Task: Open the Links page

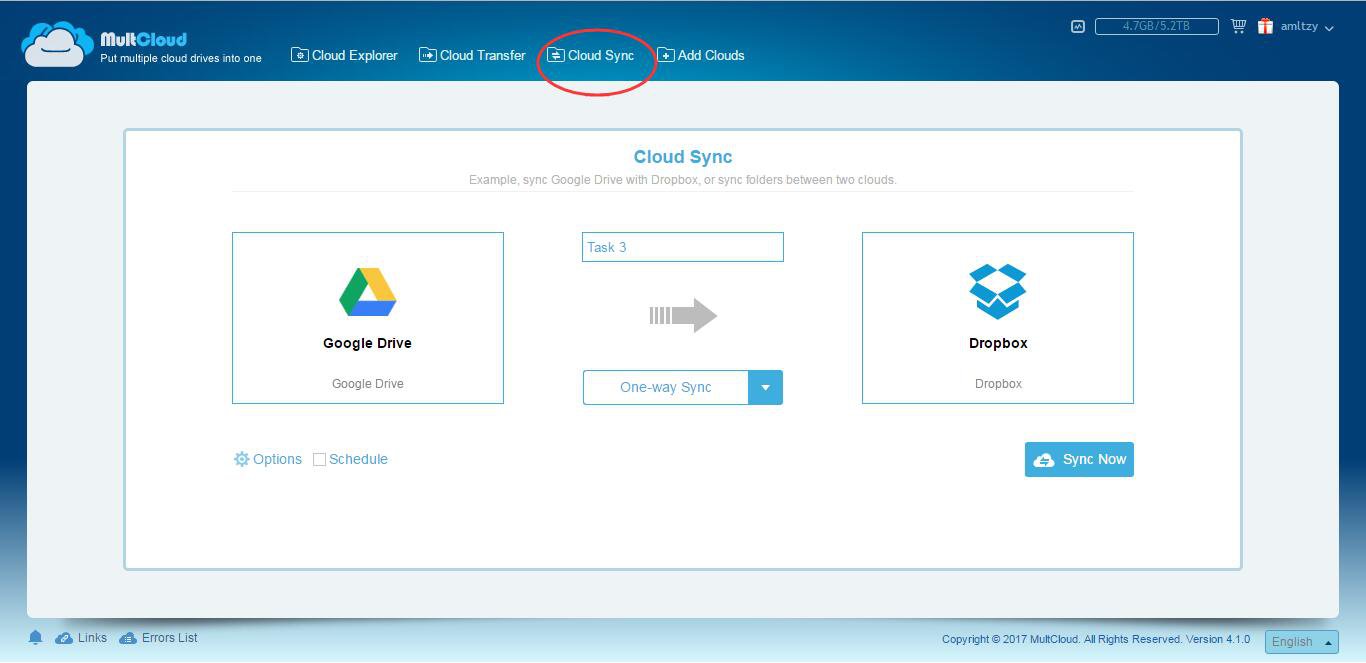Action: click(82, 638)
